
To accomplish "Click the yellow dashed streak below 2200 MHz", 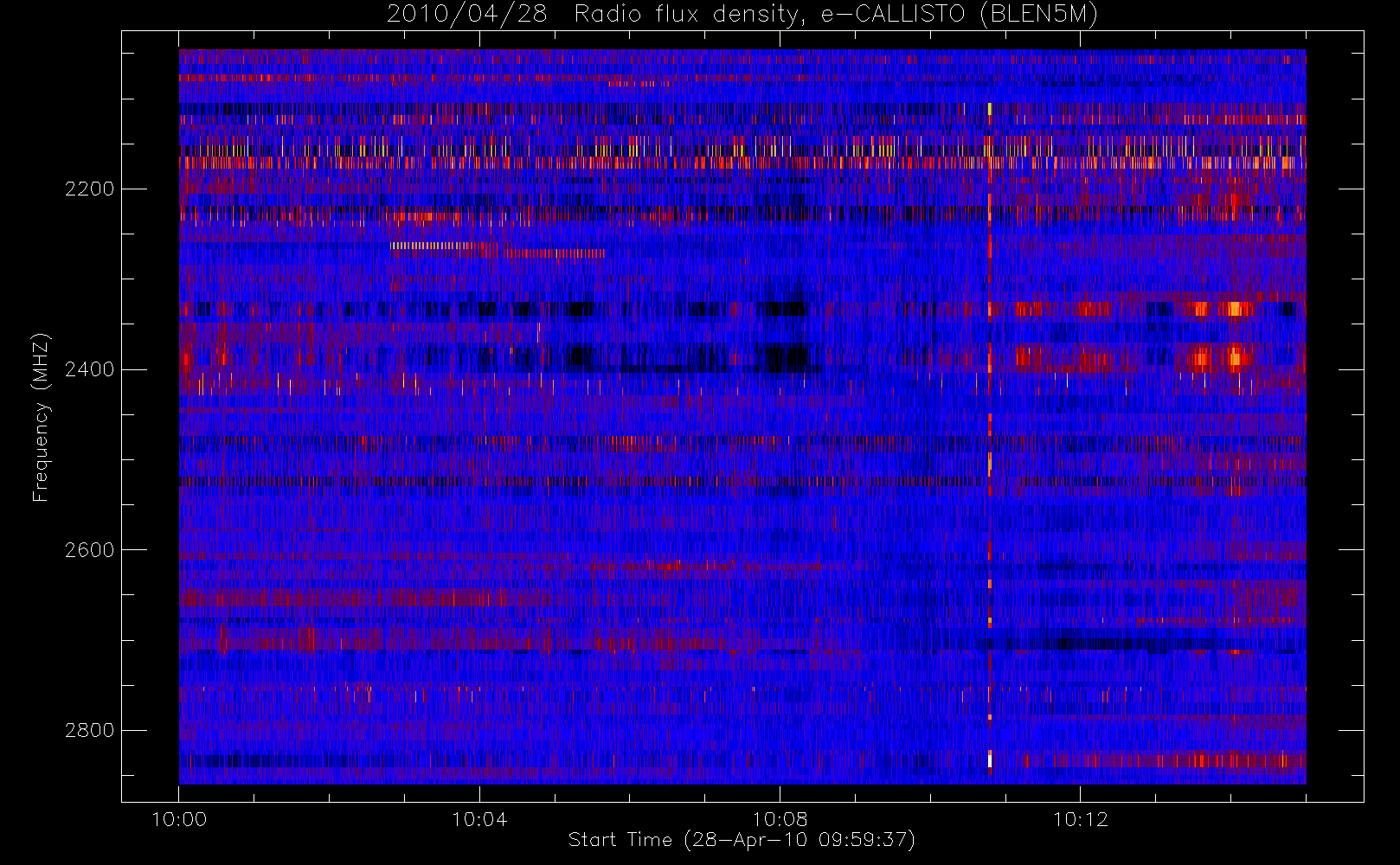I will point(443,246).
